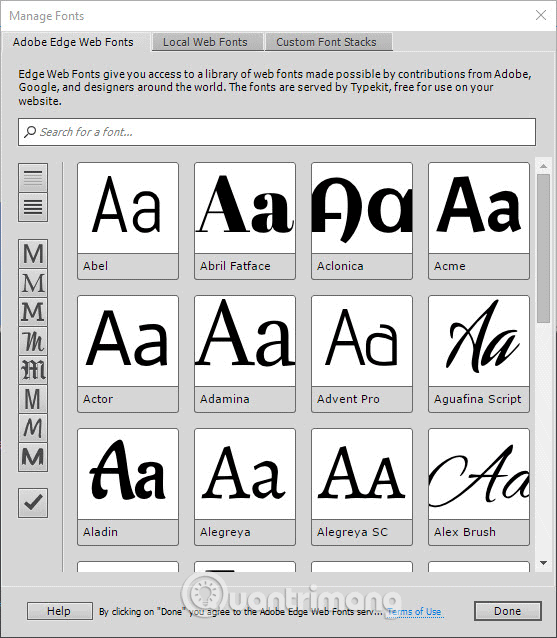Filter fonts for paragraph use
Viewport: 557px width, 638px height.
[x=33, y=207]
